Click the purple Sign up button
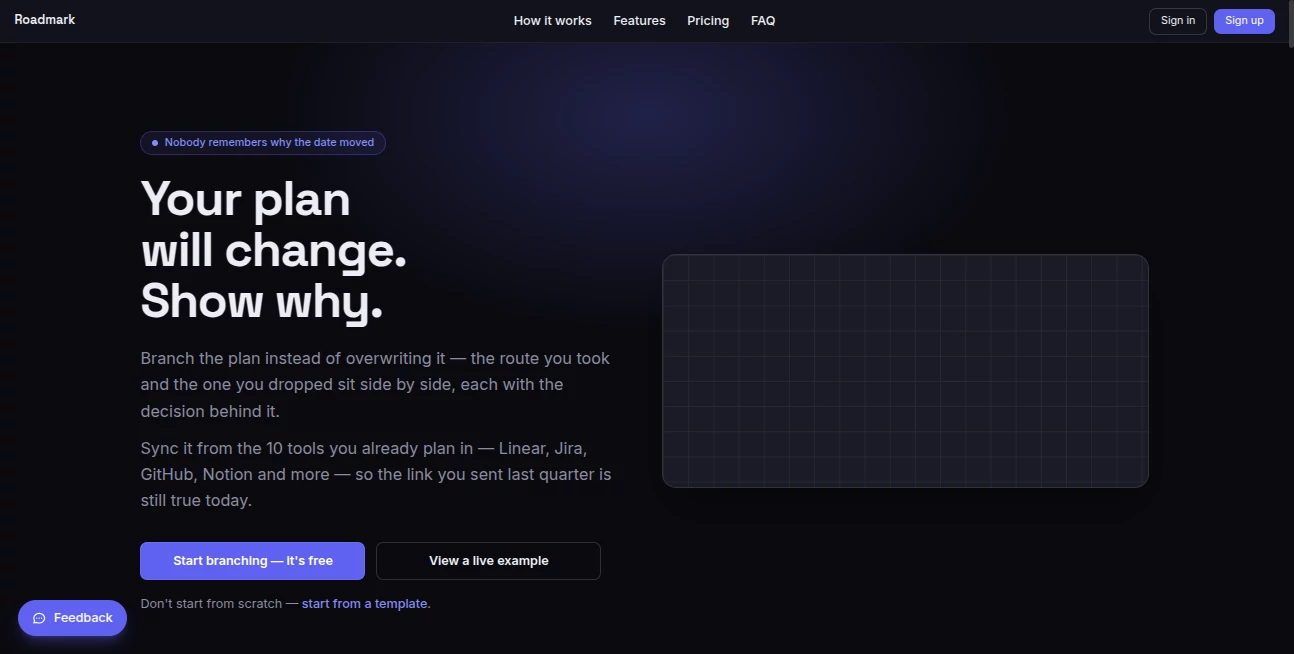The width and height of the screenshot is (1294, 654). [x=1244, y=21]
